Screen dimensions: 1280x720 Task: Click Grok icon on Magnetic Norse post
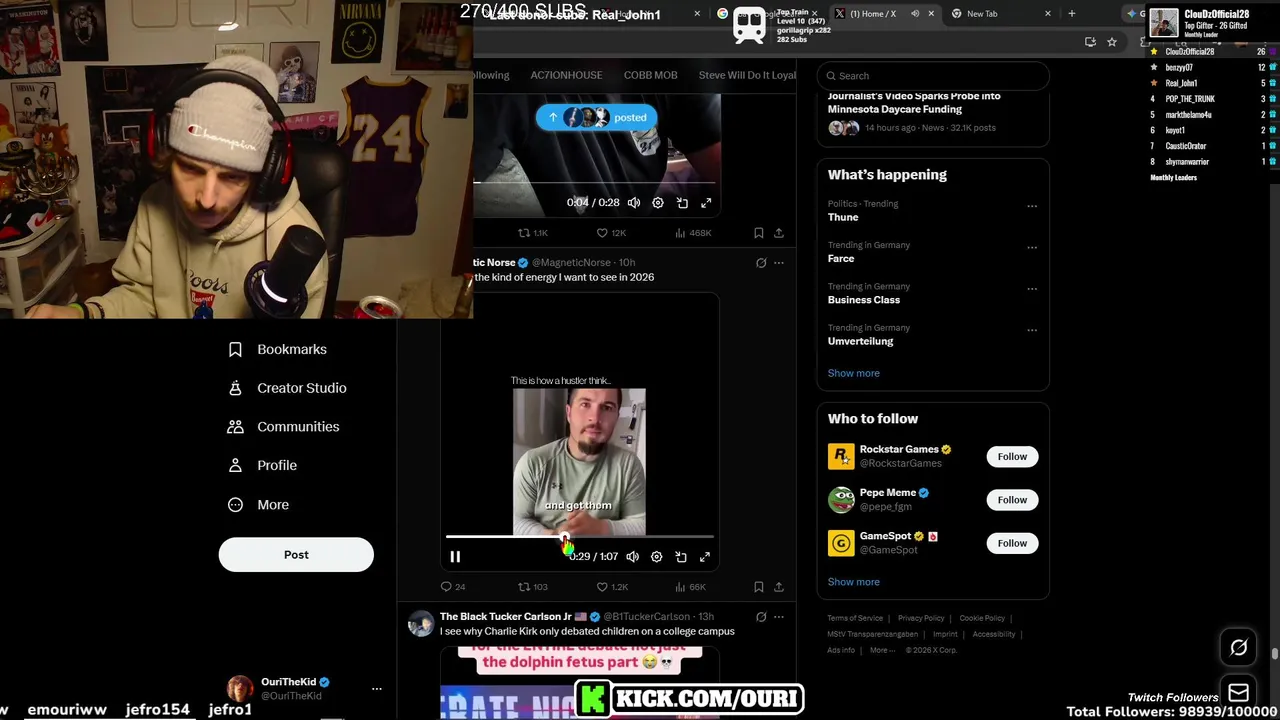pyautogui.click(x=761, y=263)
